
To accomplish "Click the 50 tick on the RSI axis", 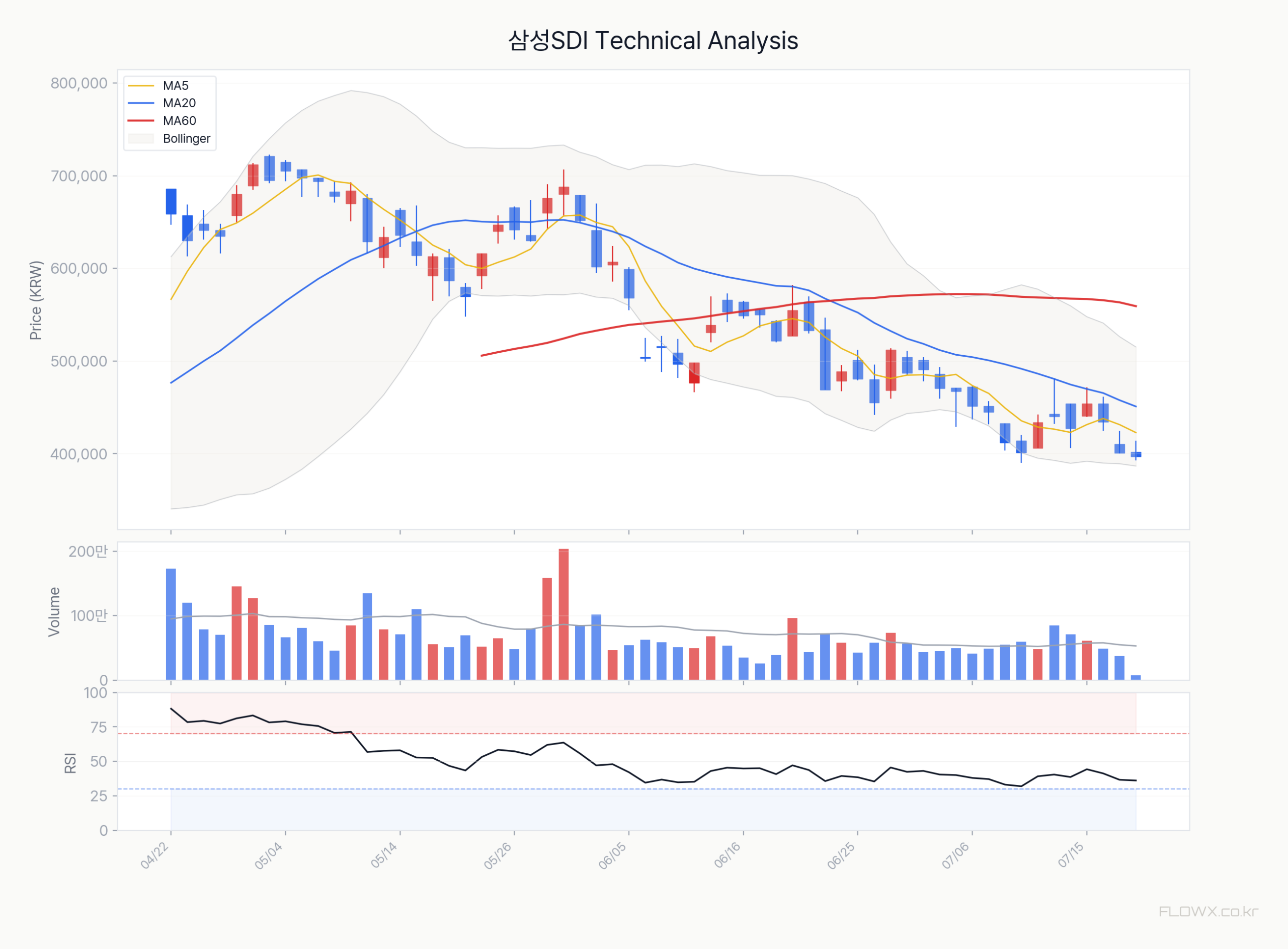I will [99, 762].
